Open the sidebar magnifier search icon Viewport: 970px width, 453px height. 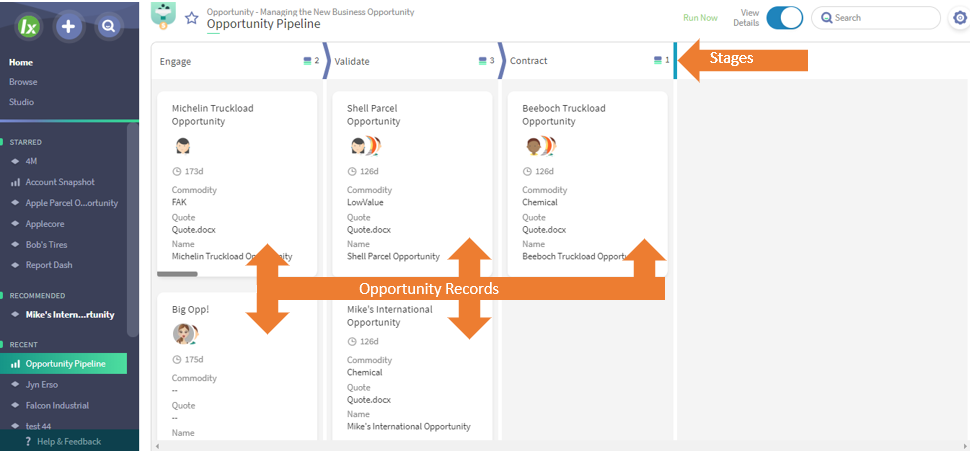tap(109, 26)
